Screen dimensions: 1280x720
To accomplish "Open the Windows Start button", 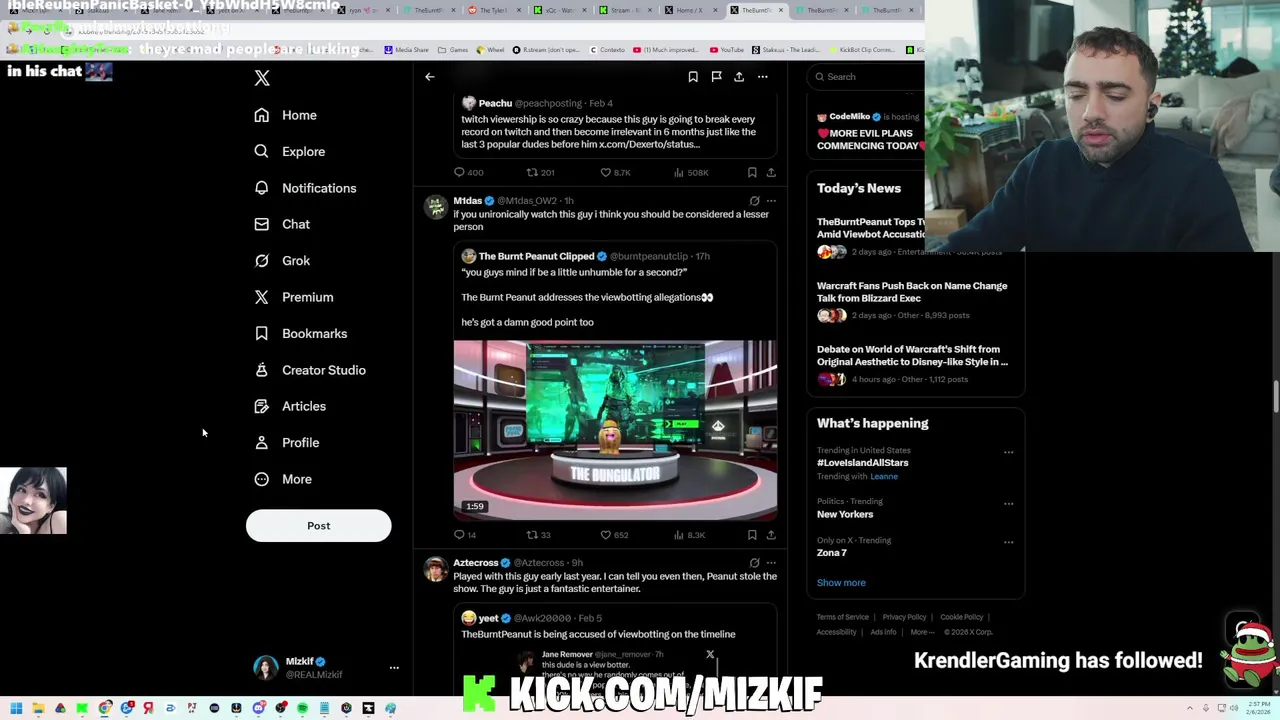I will coord(16,709).
